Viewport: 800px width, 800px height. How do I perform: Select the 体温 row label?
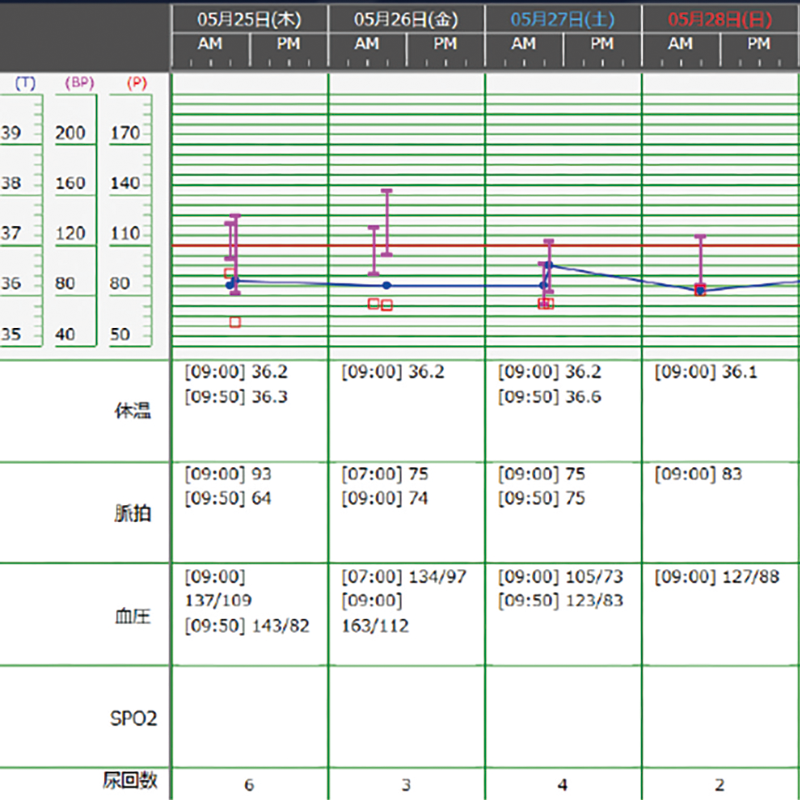tap(132, 411)
